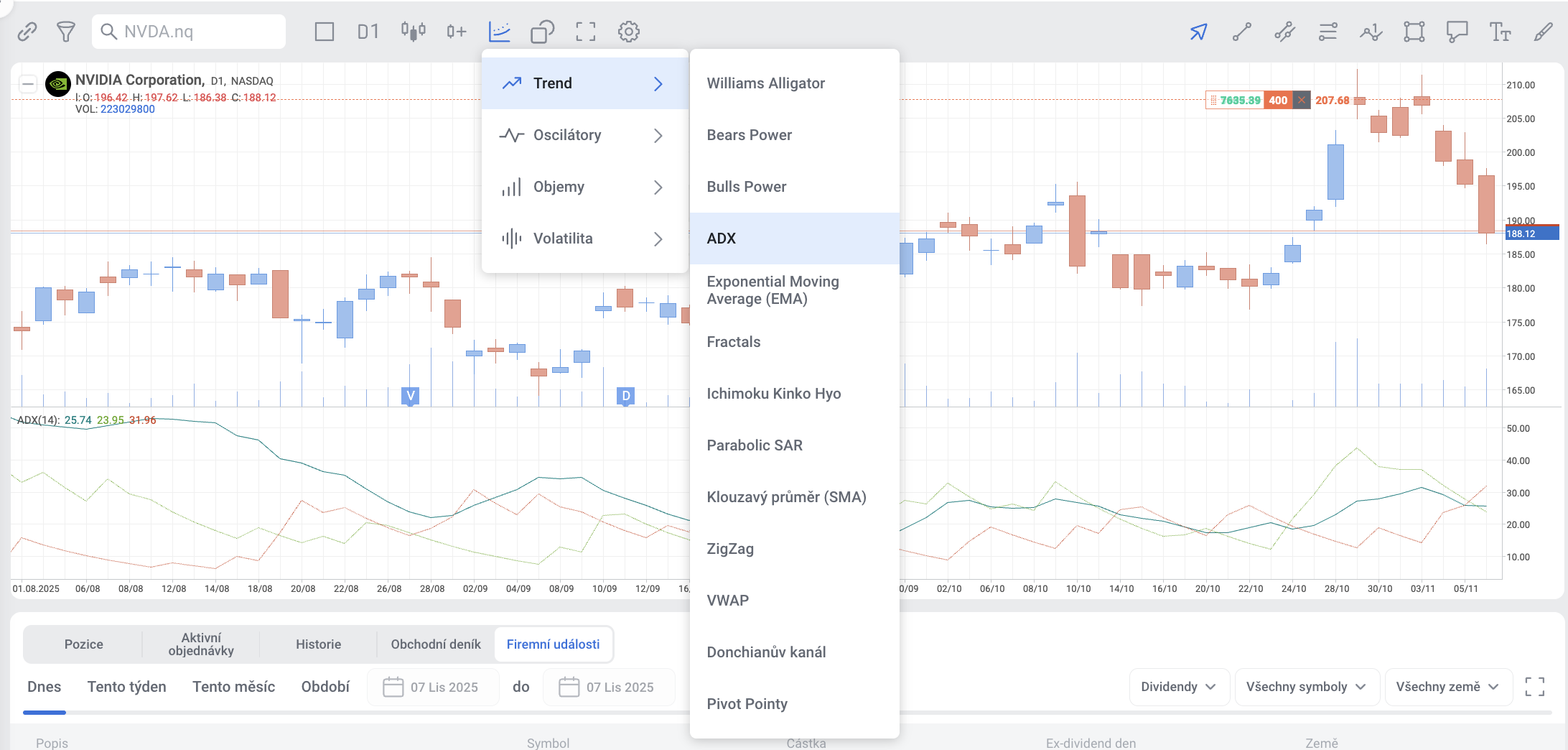The width and height of the screenshot is (1568, 750).
Task: Open the Trend indicator category
Action: [585, 83]
